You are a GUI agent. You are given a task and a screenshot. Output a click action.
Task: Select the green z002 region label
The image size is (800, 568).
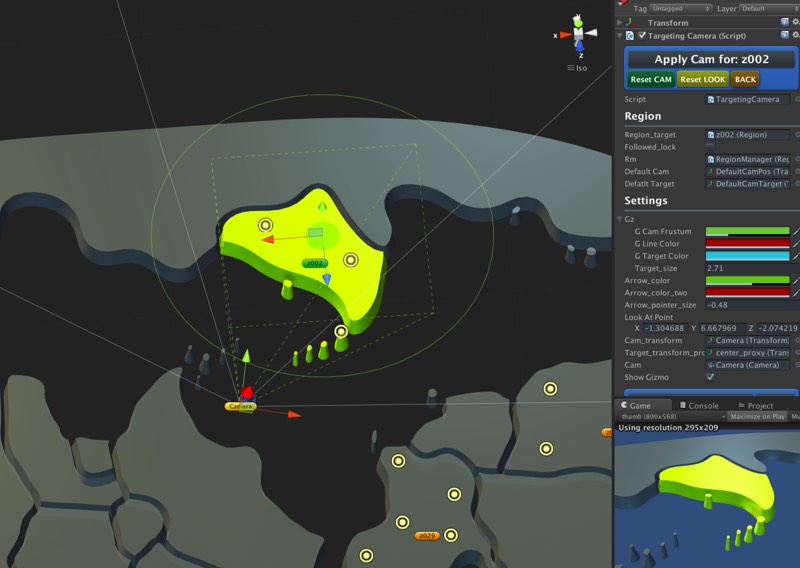point(315,263)
